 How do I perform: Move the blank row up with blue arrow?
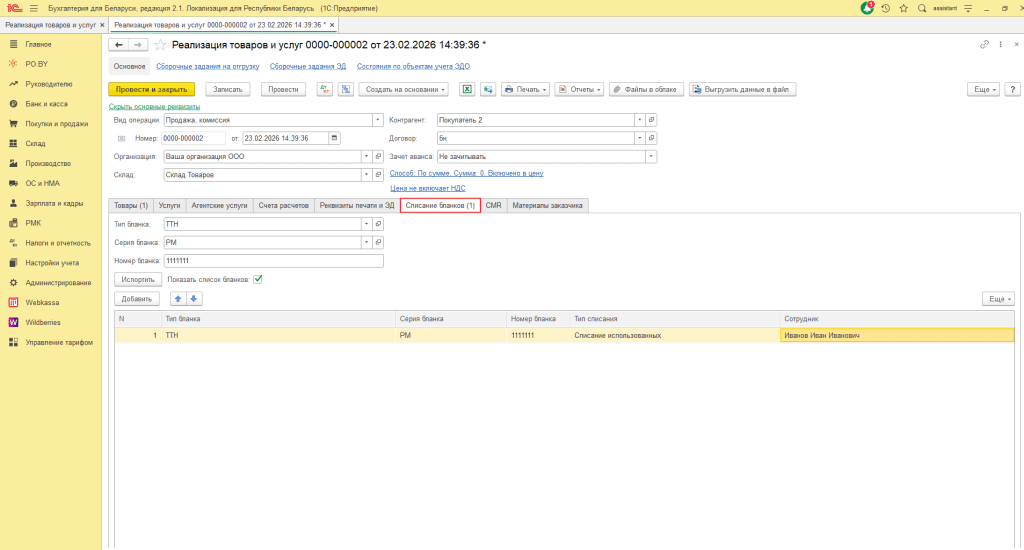tap(178, 298)
